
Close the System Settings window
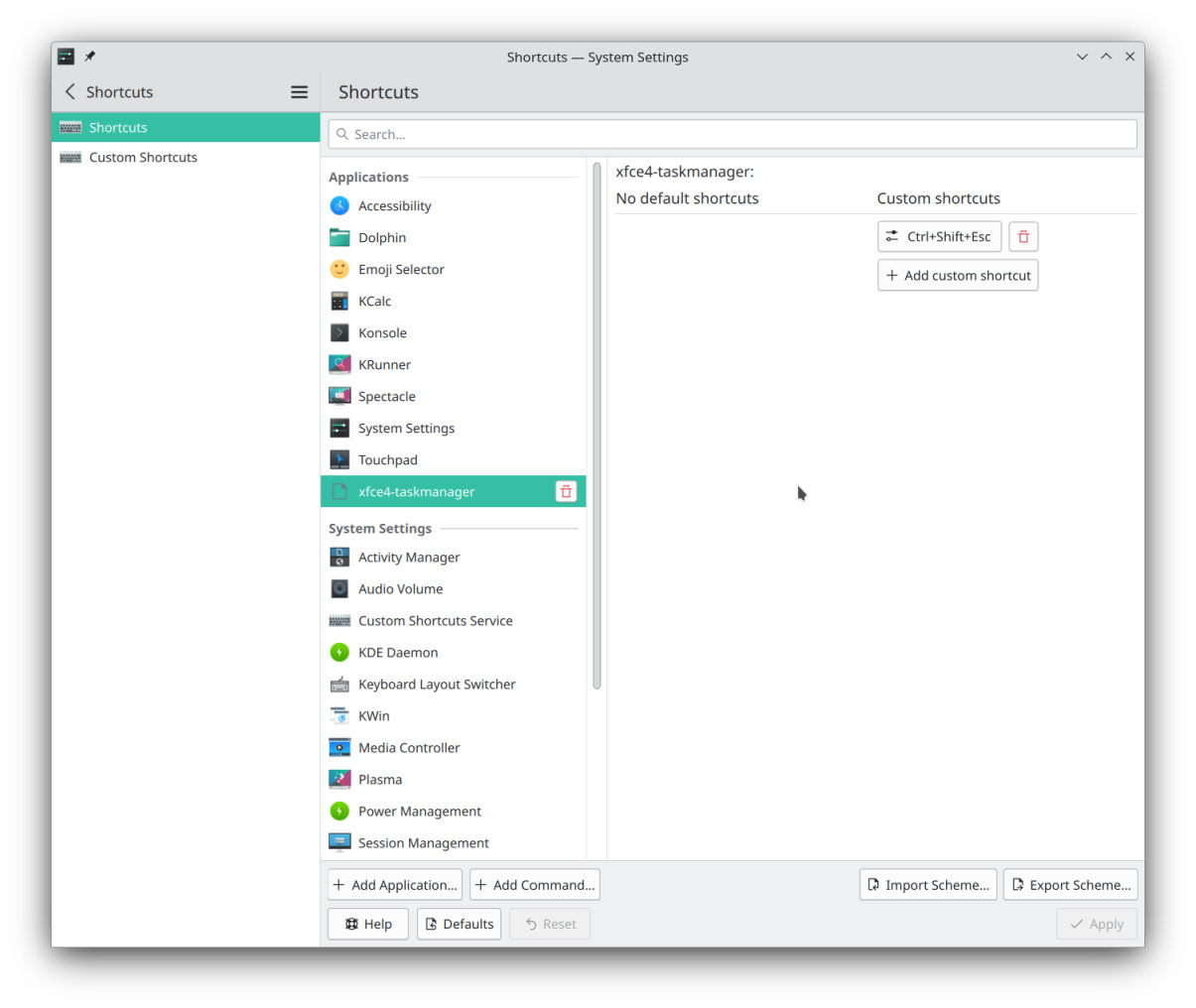[1130, 57]
